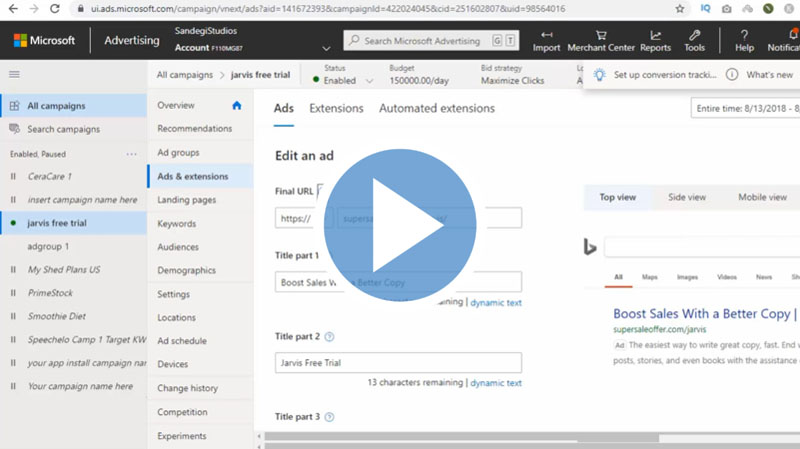Open Help menu
The width and height of the screenshot is (800, 449).
click(x=744, y=41)
